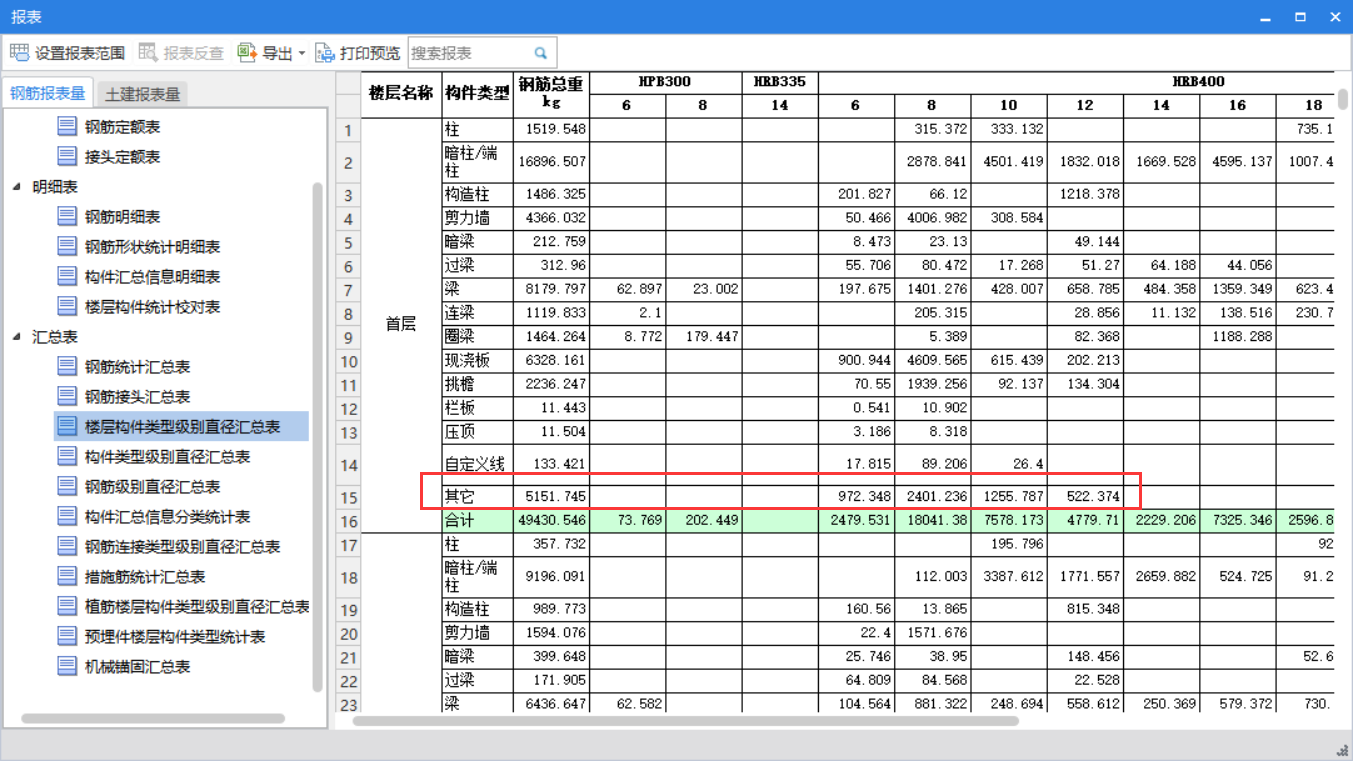Click the 剪力墙 cell in row 4
The width and height of the screenshot is (1353, 761).
(477, 218)
